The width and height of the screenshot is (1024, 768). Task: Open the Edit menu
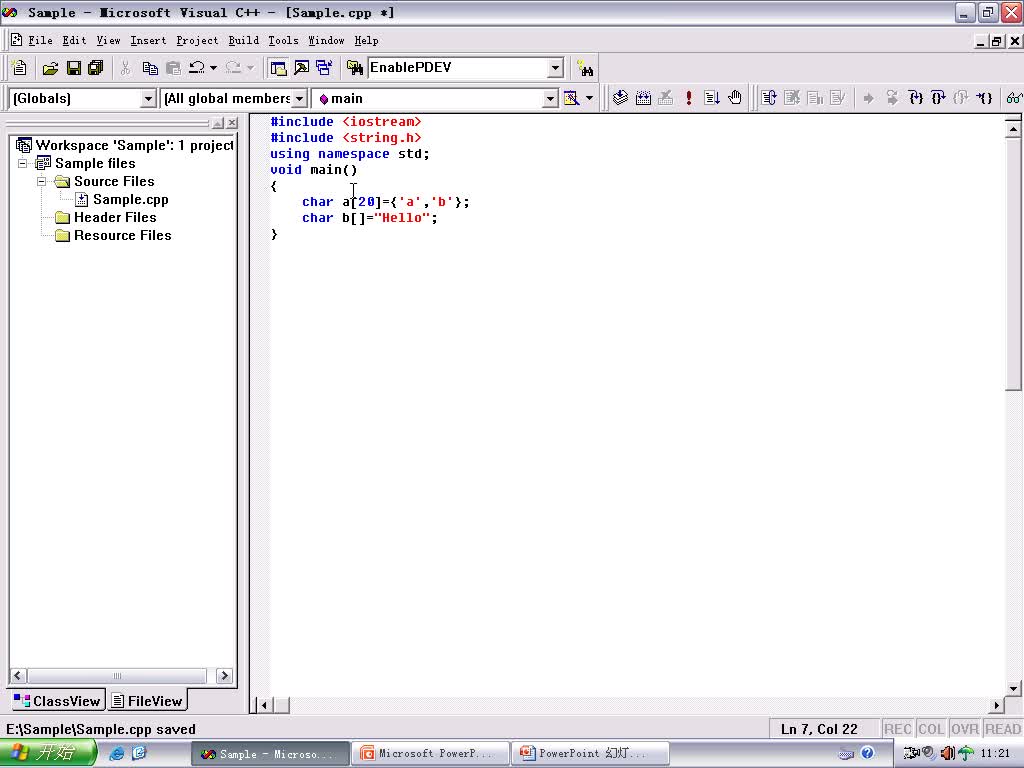(74, 40)
